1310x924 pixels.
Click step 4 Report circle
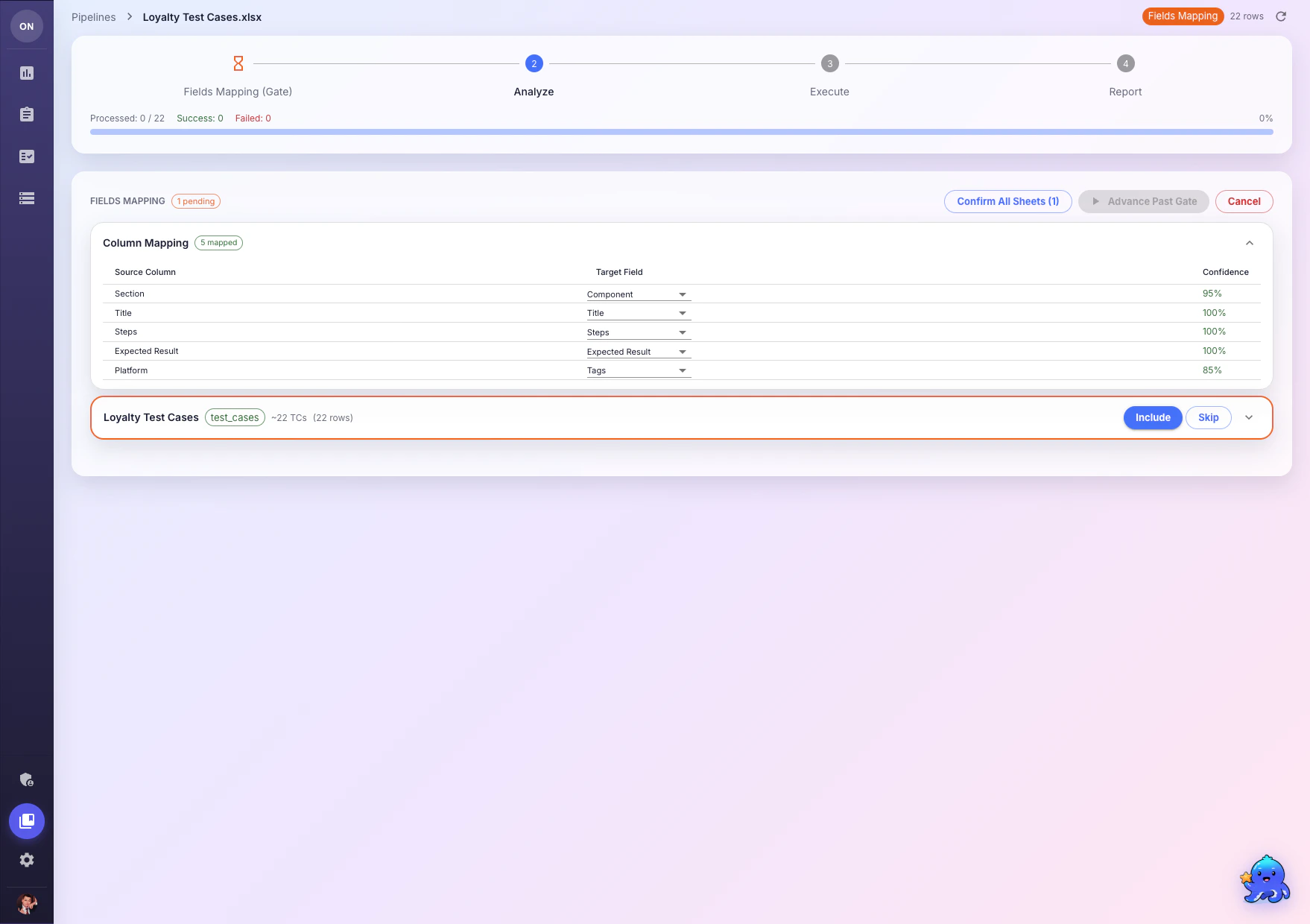click(x=1126, y=63)
